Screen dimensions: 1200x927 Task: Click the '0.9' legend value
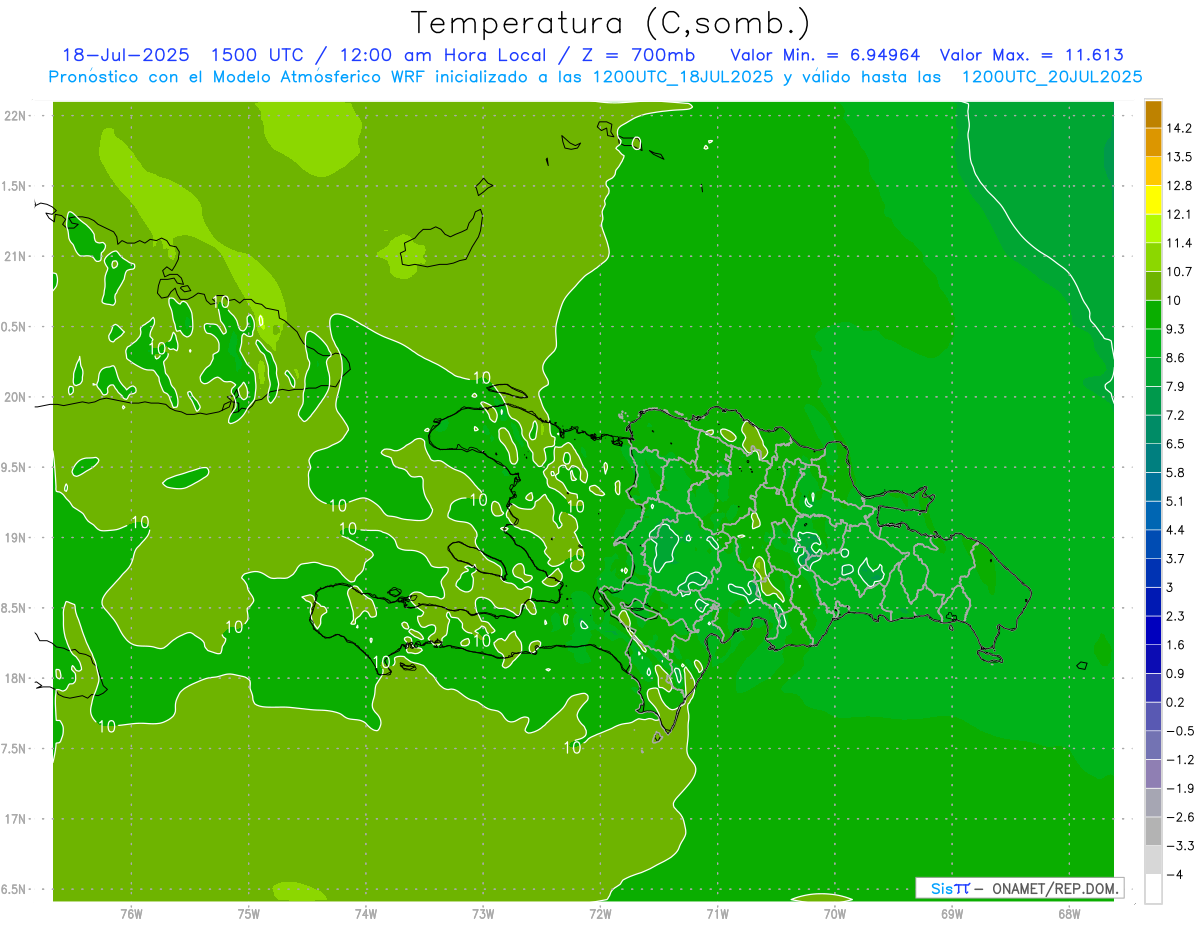(1176, 673)
